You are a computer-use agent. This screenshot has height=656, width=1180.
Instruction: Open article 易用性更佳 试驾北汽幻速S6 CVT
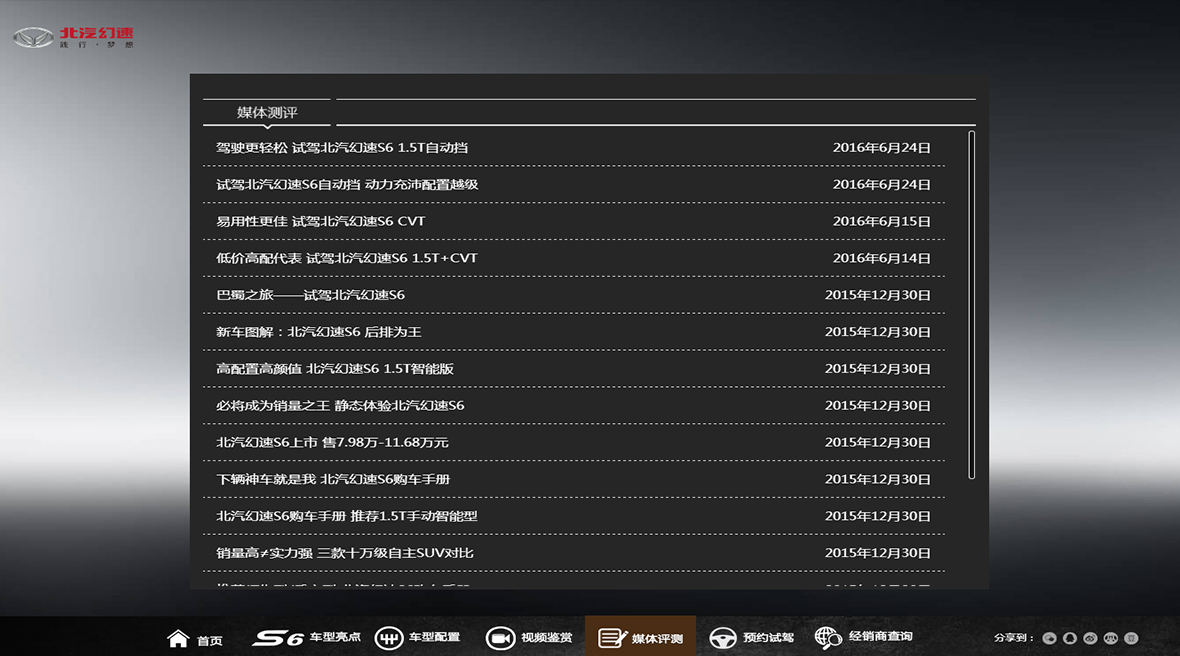pyautogui.click(x=320, y=221)
